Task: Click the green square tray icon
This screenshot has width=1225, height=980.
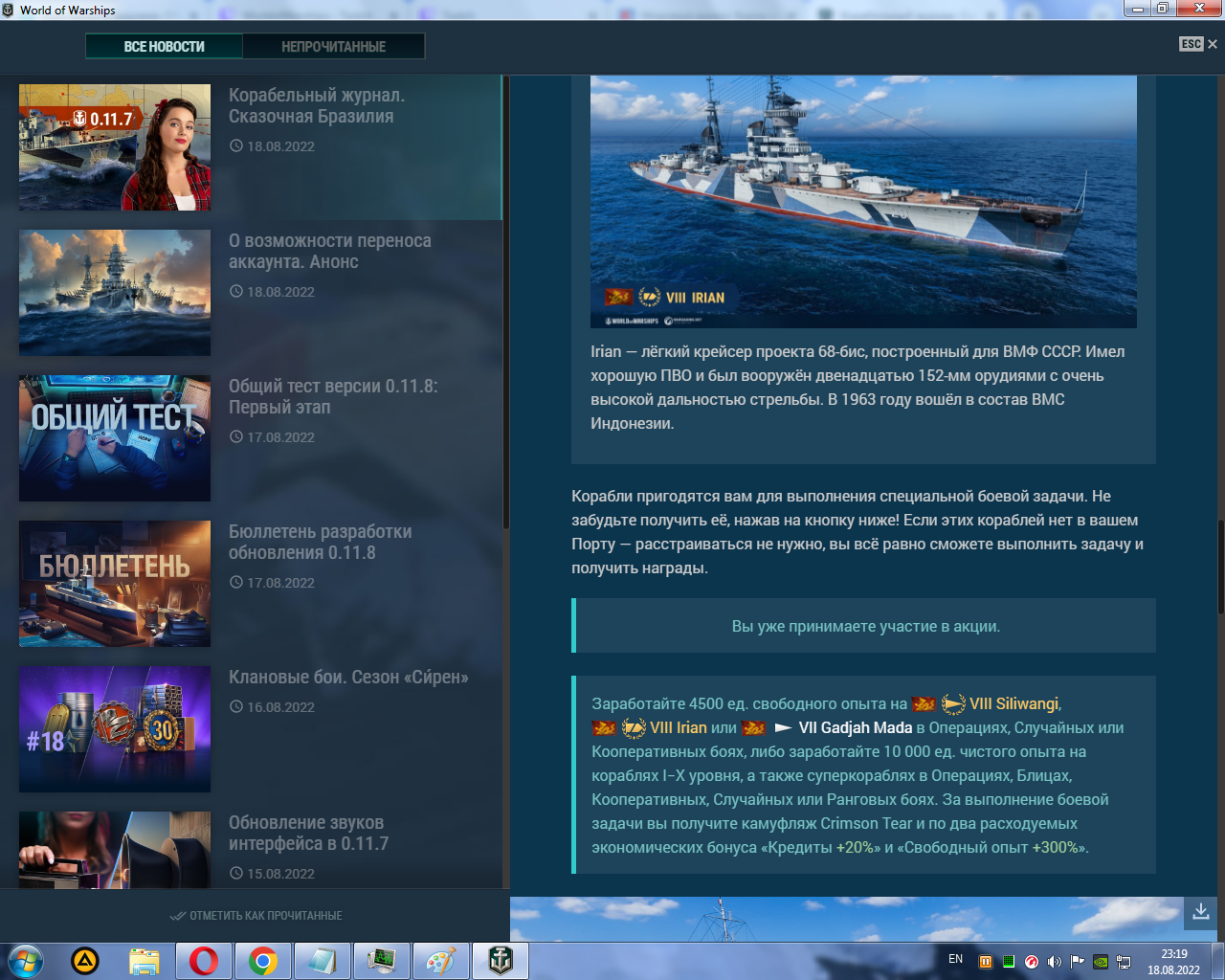Action: pos(1009,962)
